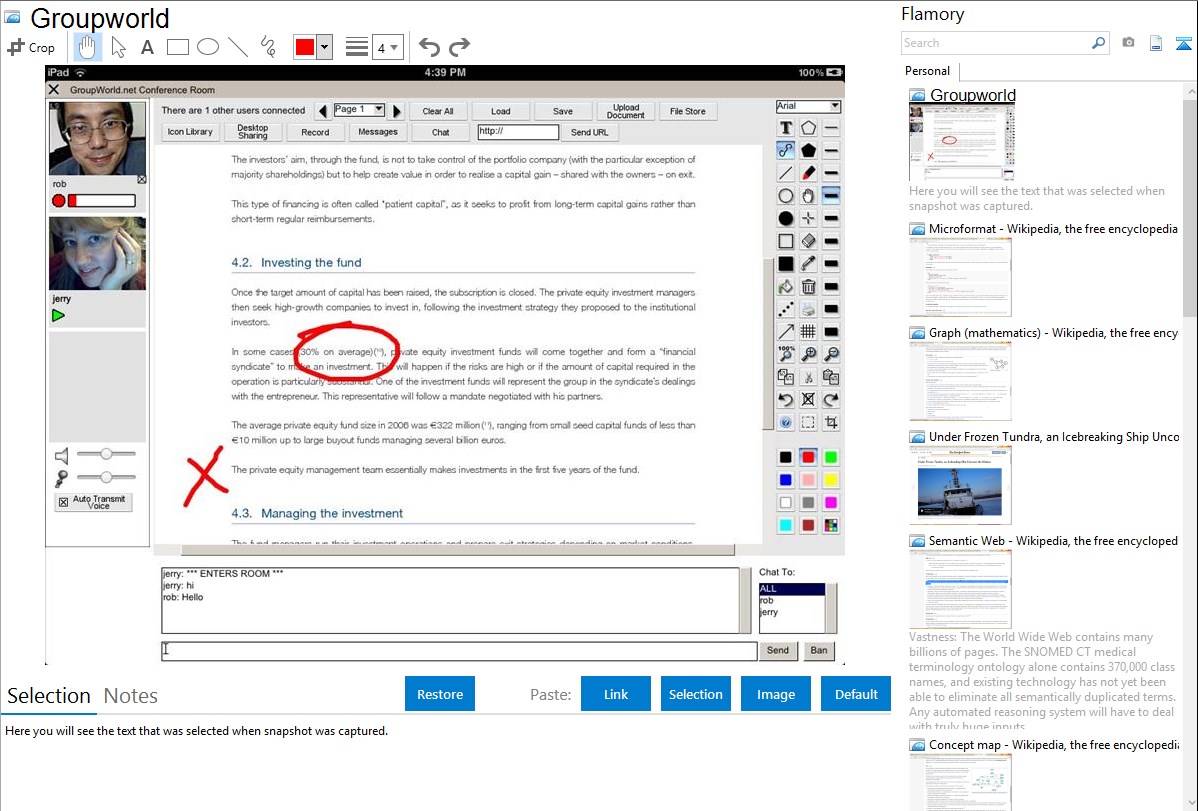Open the Personal tab in Flamory panel

927,71
